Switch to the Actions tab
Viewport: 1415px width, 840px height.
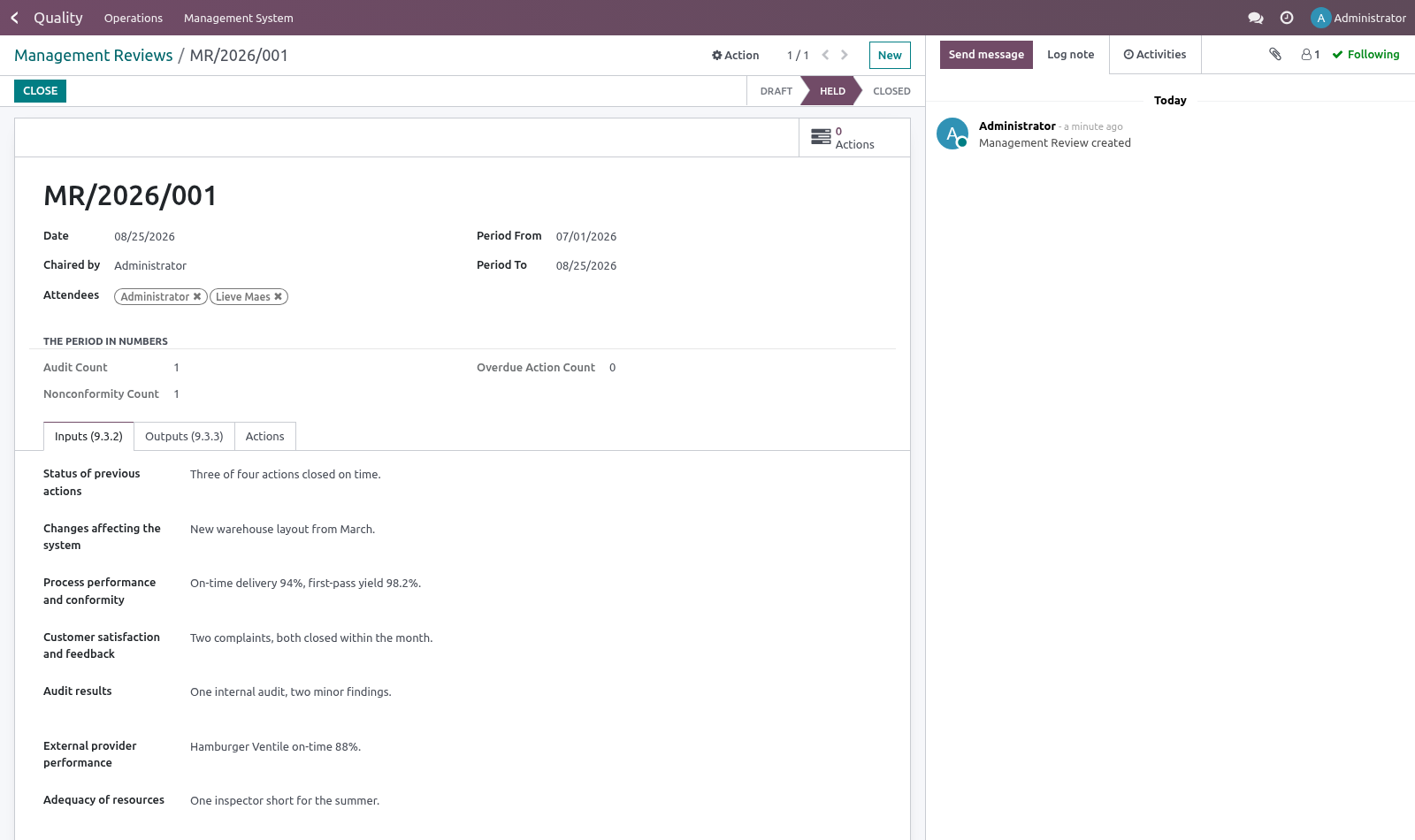[x=265, y=437]
